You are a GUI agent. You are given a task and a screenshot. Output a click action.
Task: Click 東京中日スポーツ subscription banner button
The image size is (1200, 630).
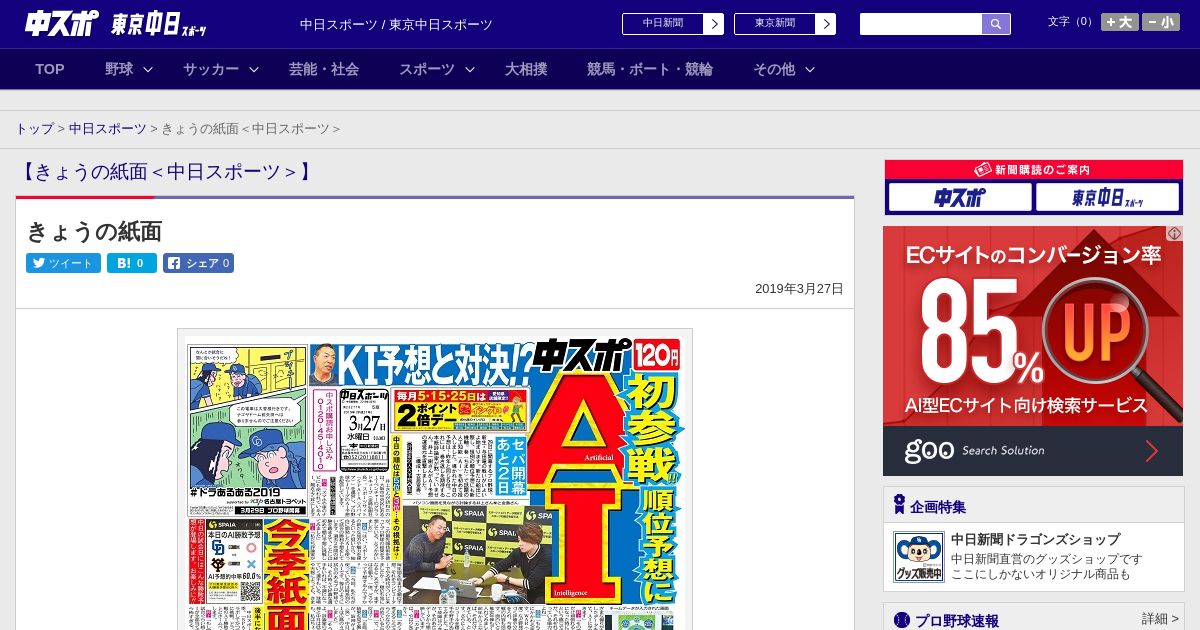coord(1107,197)
